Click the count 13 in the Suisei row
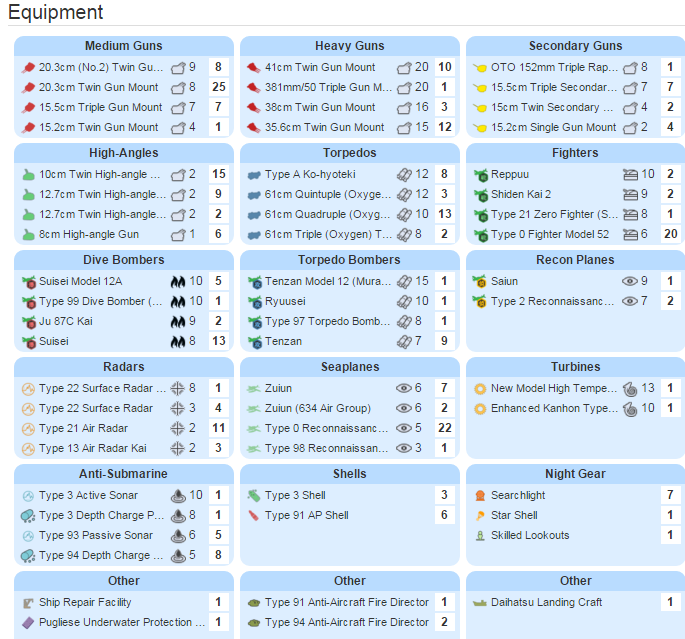This screenshot has height=639, width=685. point(218,341)
